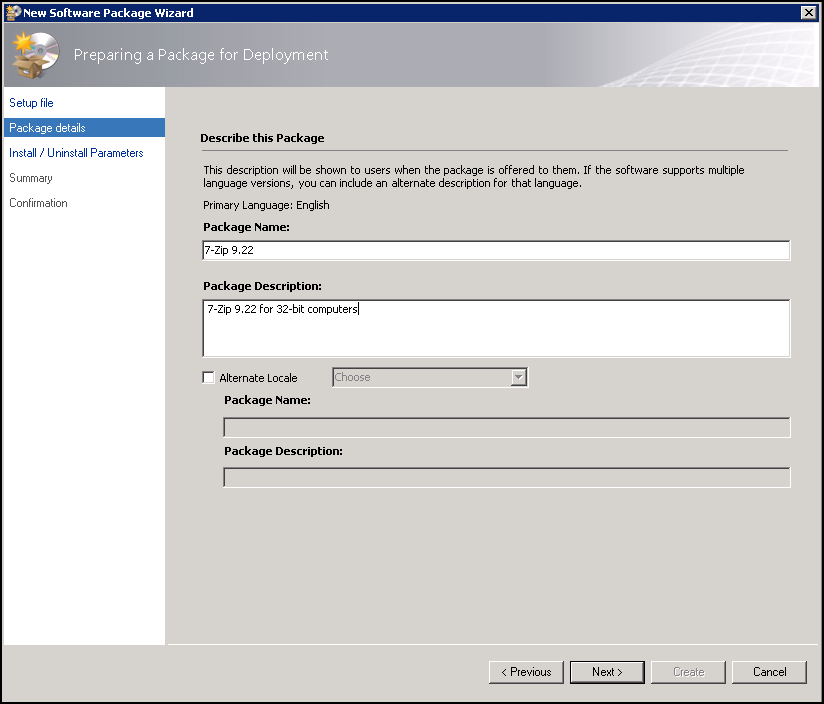This screenshot has width=824, height=704.
Task: Close the New Software Package Wizard window
Action: click(808, 12)
